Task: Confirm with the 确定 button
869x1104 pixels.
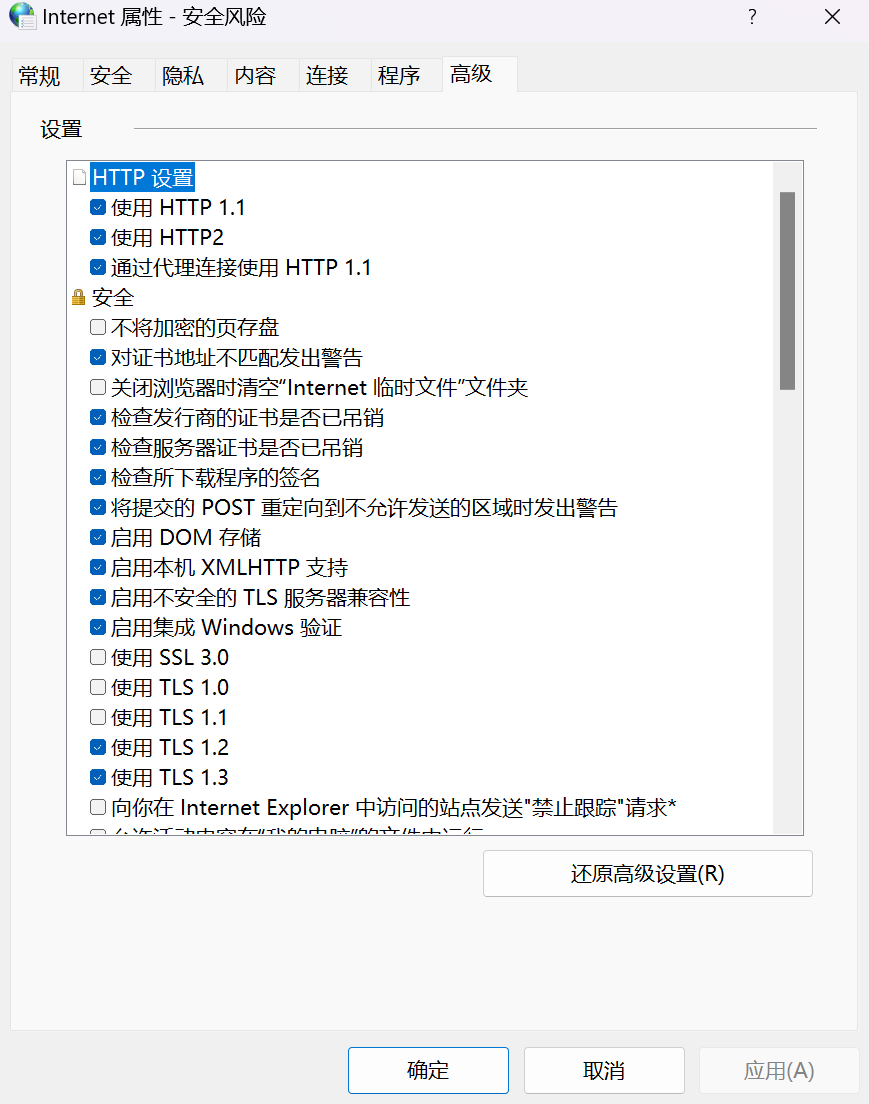Action: click(428, 1070)
